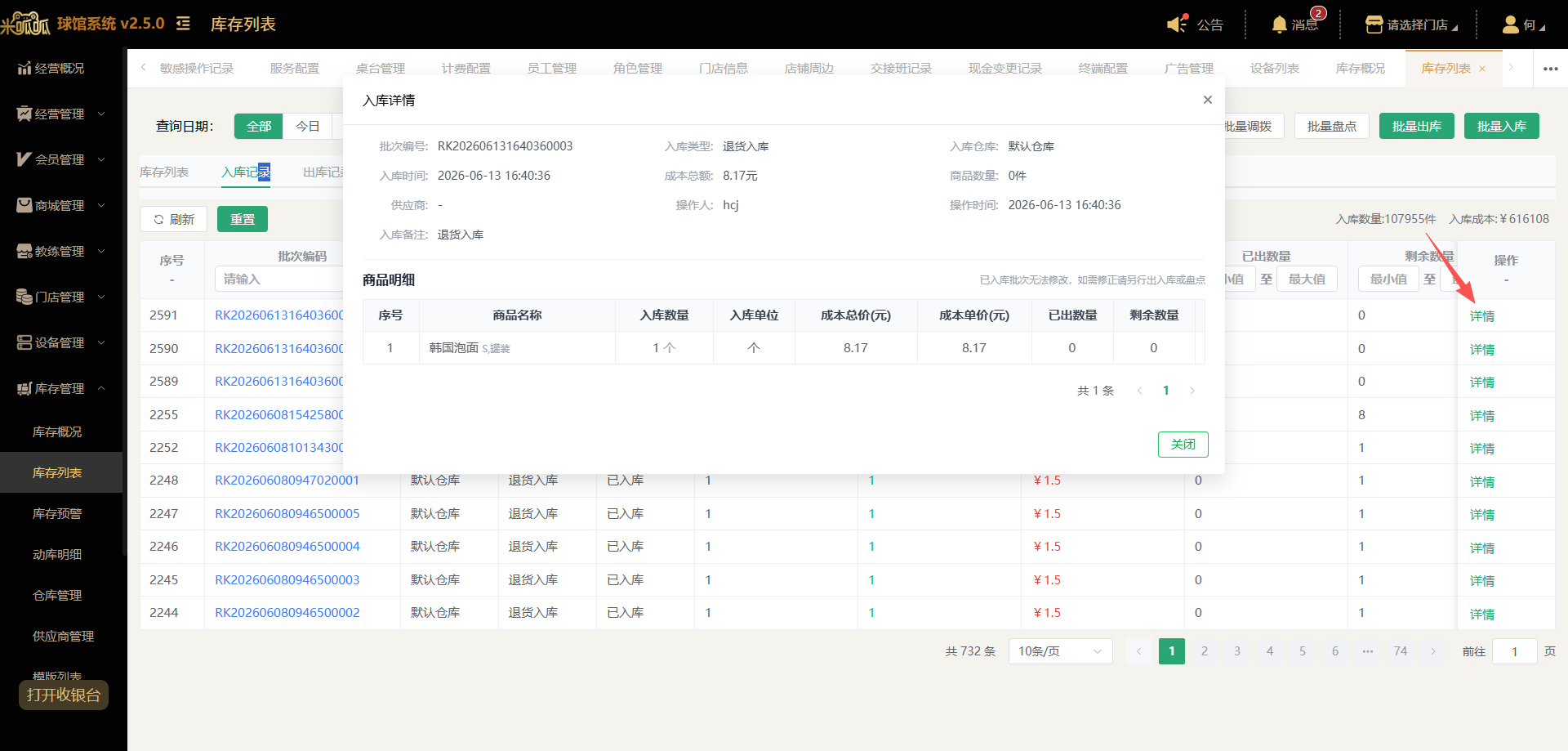Click the green 关闭 button in dialog

click(x=1183, y=445)
